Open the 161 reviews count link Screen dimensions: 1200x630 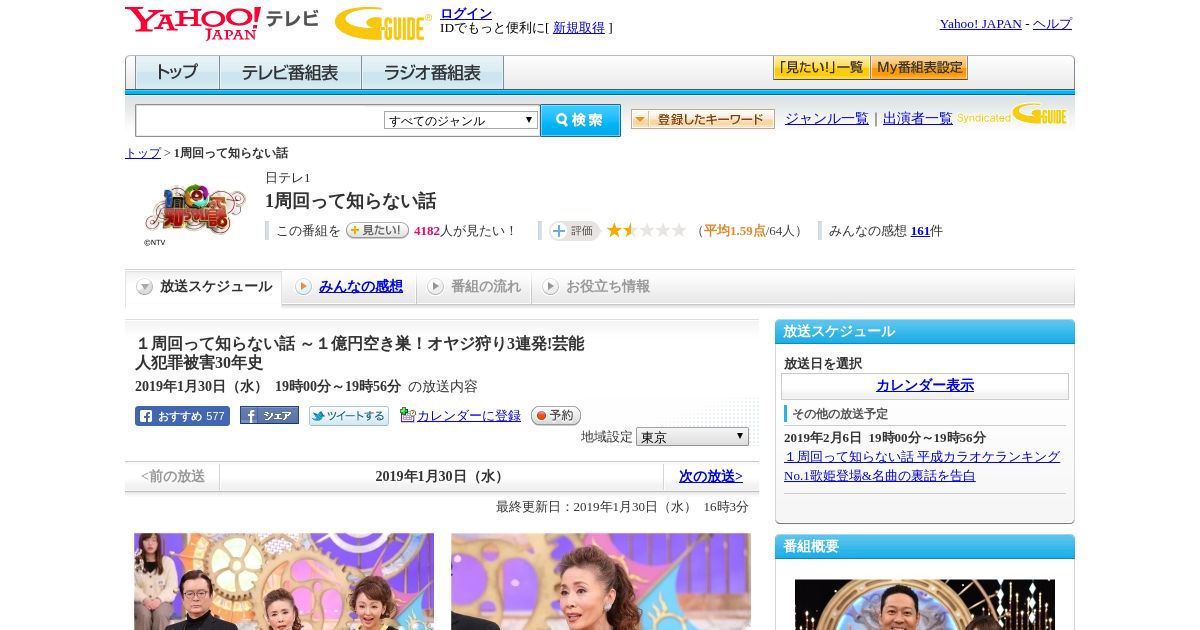920,231
